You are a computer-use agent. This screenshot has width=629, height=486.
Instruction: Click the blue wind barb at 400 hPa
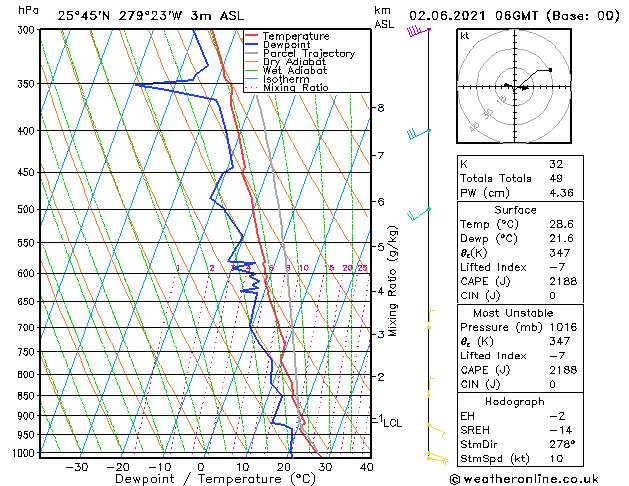click(418, 134)
